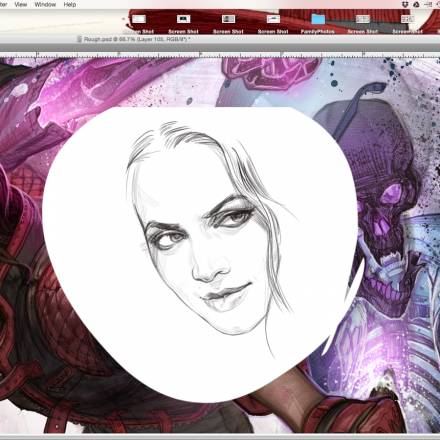Open the View menu
The width and height of the screenshot is (440, 440).
(x=20, y=5)
